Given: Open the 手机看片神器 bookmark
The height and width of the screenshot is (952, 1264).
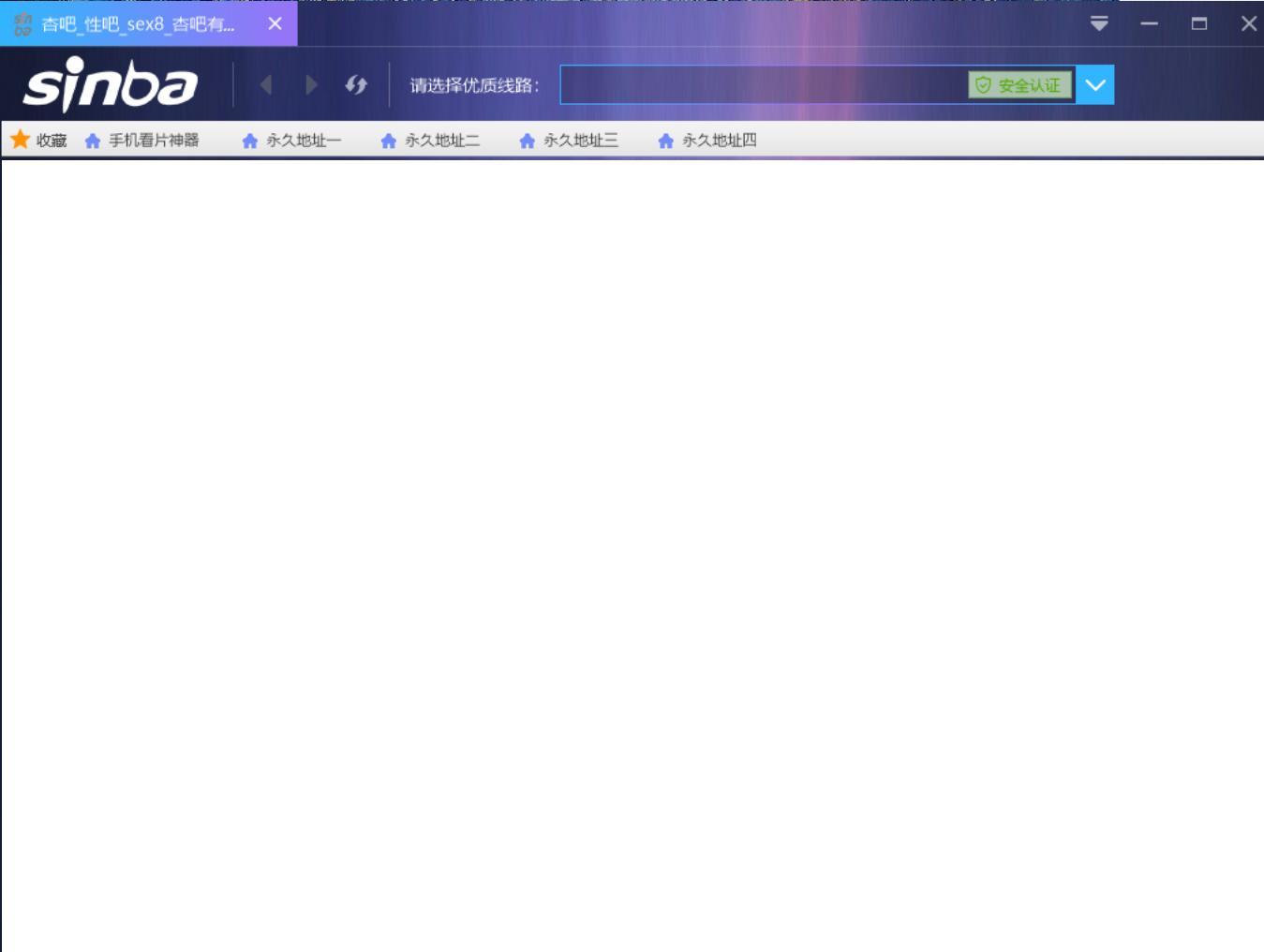Looking at the screenshot, I should (141, 141).
